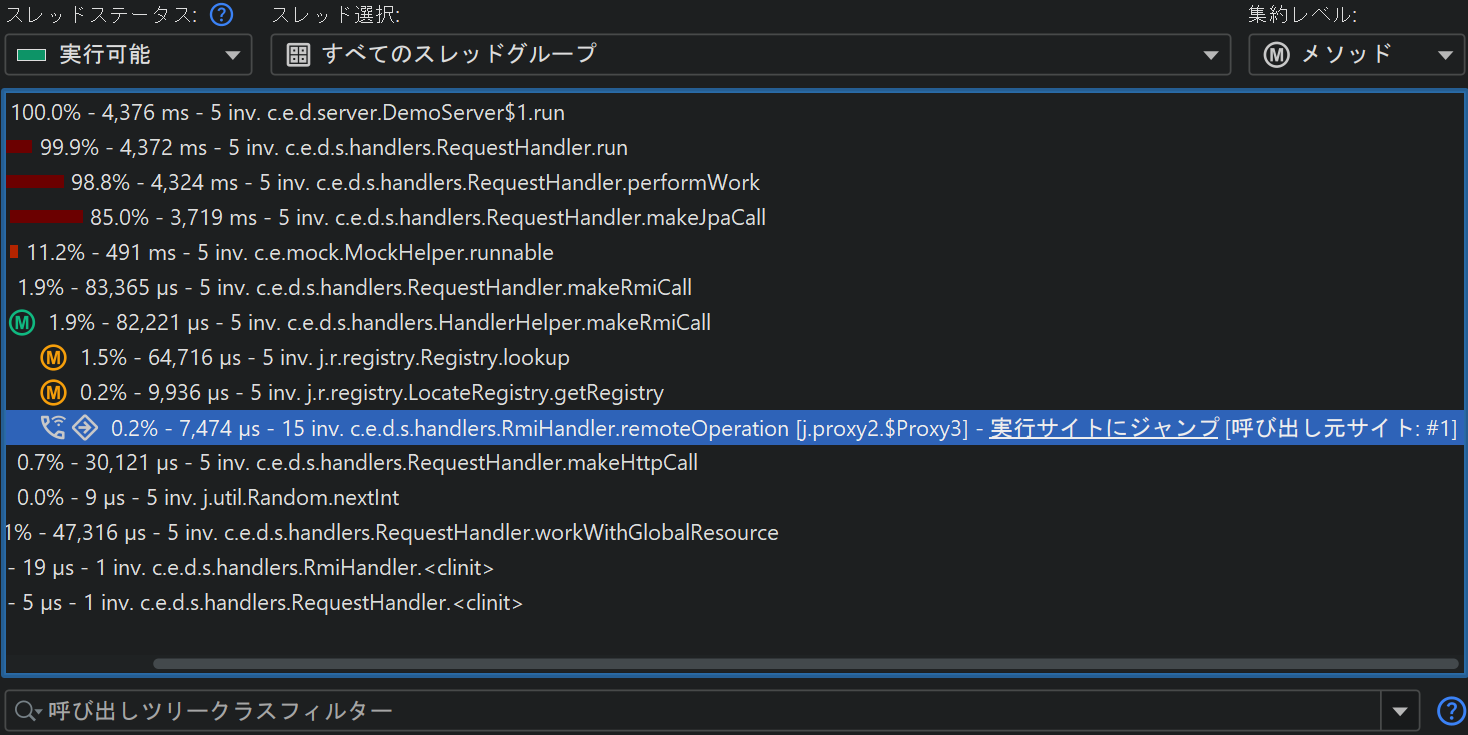
Task: Click the orange M icon beside LocateRegistry.getRegistry
Action: click(53, 393)
